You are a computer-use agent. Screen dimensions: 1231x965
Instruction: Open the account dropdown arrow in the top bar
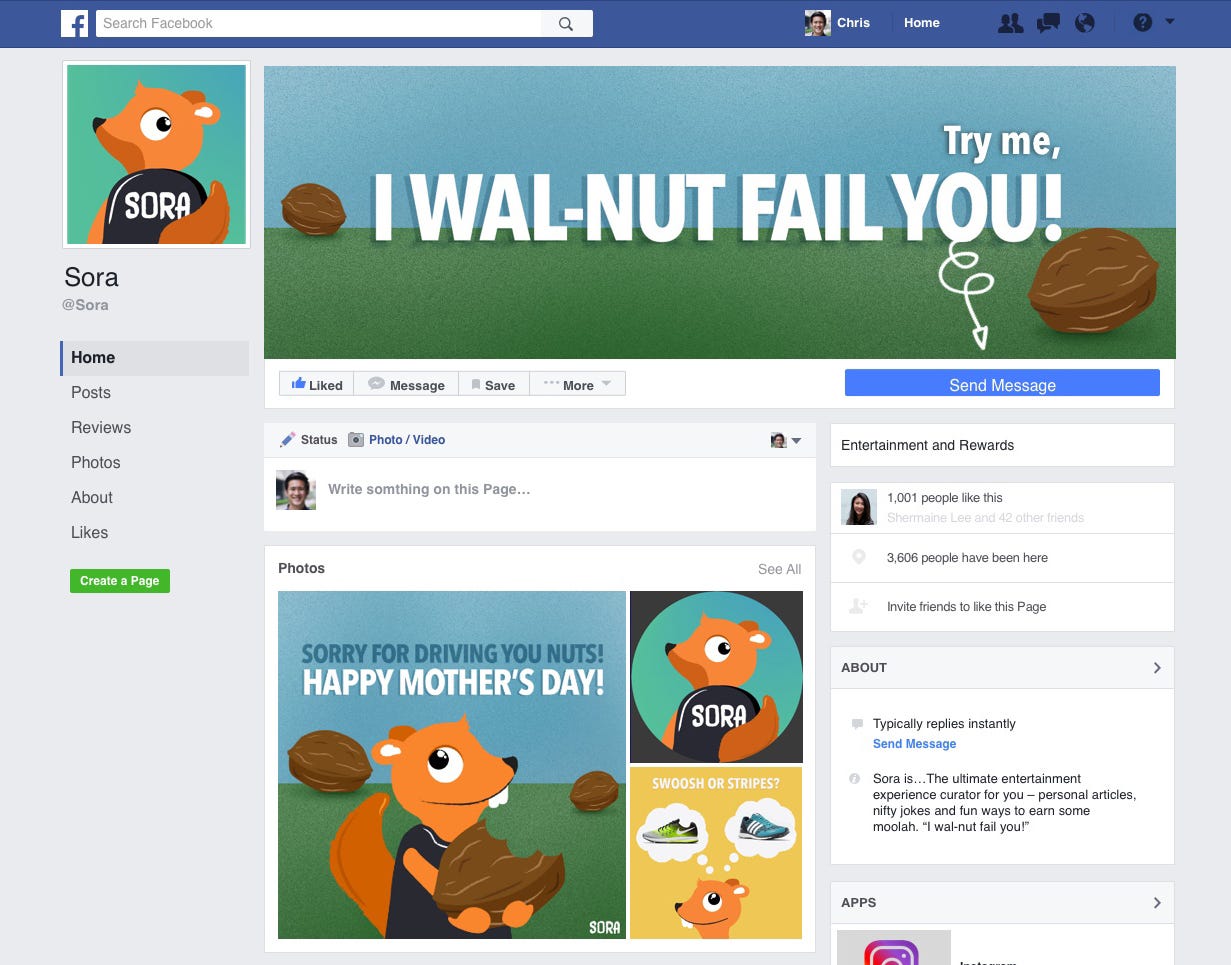(1170, 21)
